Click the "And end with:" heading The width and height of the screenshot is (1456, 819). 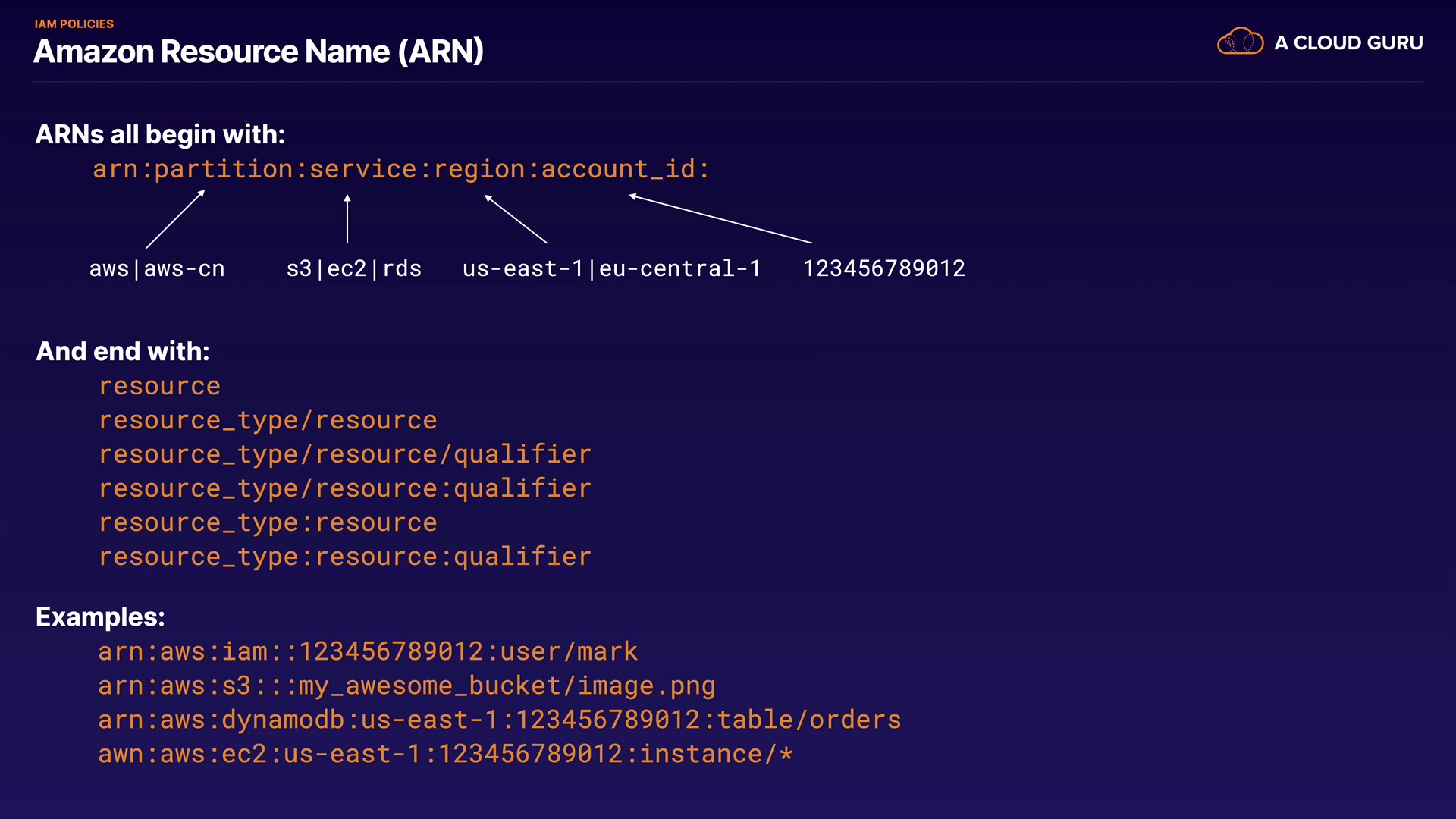pyautogui.click(x=123, y=352)
